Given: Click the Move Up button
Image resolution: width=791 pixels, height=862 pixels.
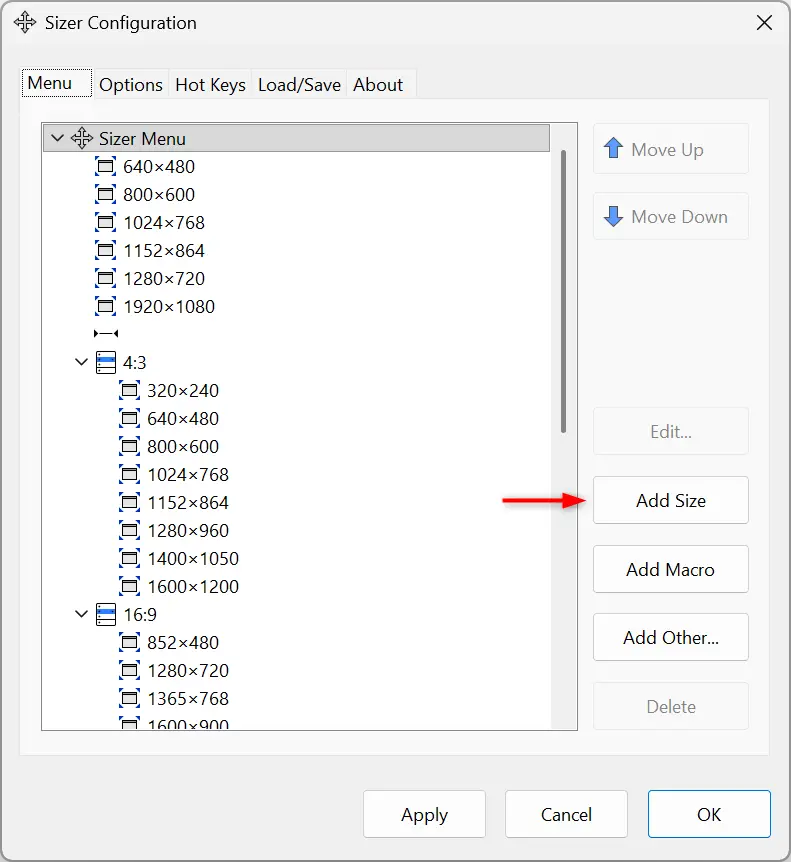Looking at the screenshot, I should coord(671,149).
